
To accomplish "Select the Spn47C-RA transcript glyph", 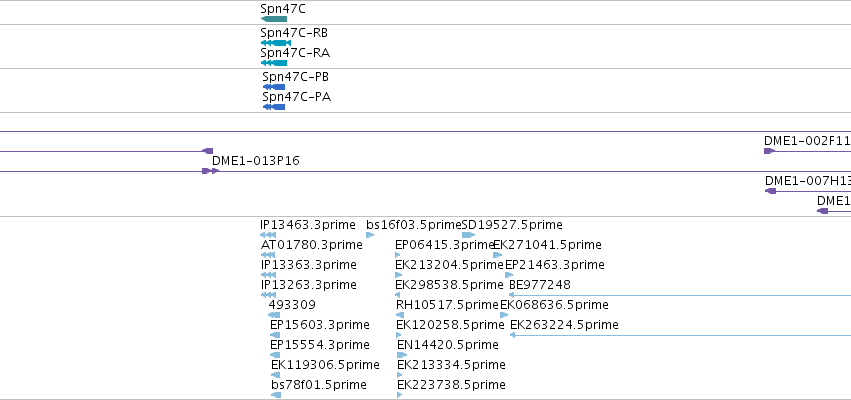I will [274, 63].
